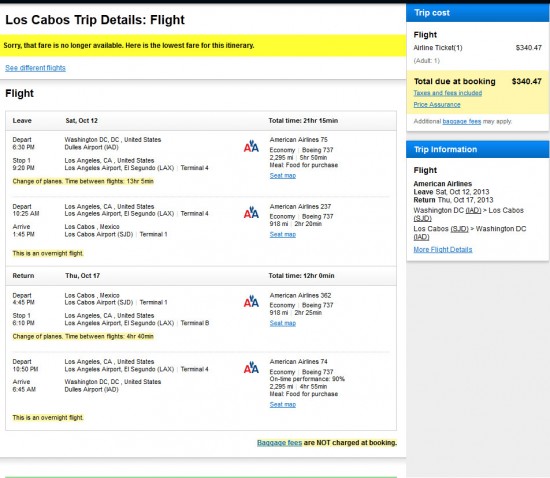550x478 pixels.
Task: Click American Airlines 237 flight name
Action: pyautogui.click(x=300, y=207)
